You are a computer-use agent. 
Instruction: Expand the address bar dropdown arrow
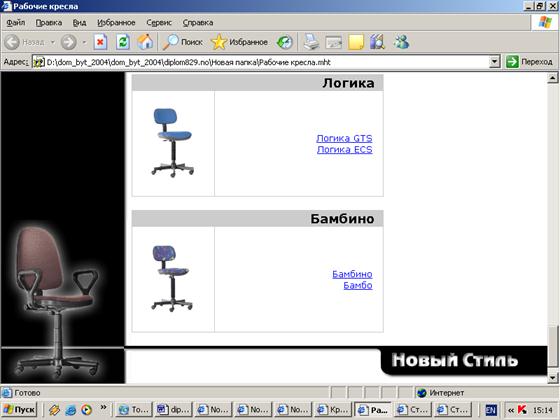point(494,62)
